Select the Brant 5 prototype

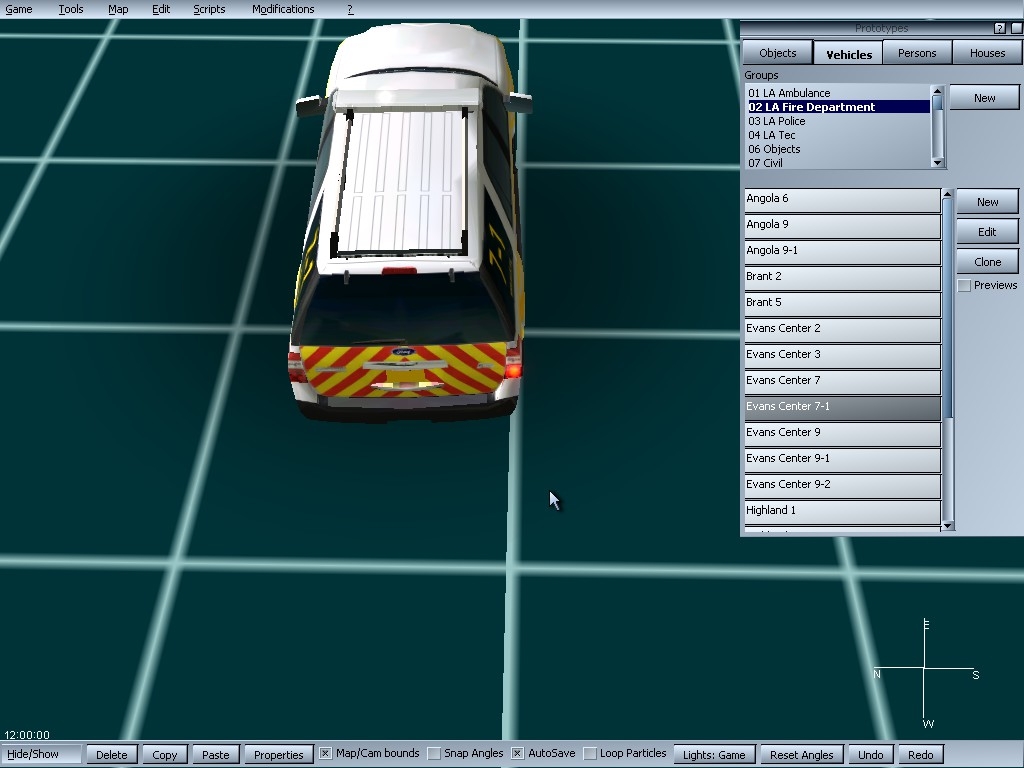click(x=842, y=304)
